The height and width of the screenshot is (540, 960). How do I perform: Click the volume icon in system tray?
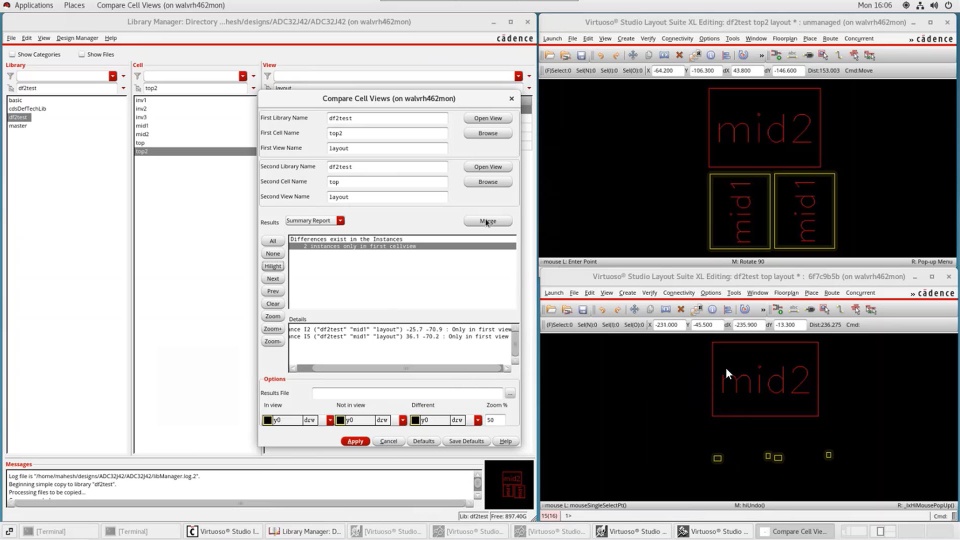[934, 5]
